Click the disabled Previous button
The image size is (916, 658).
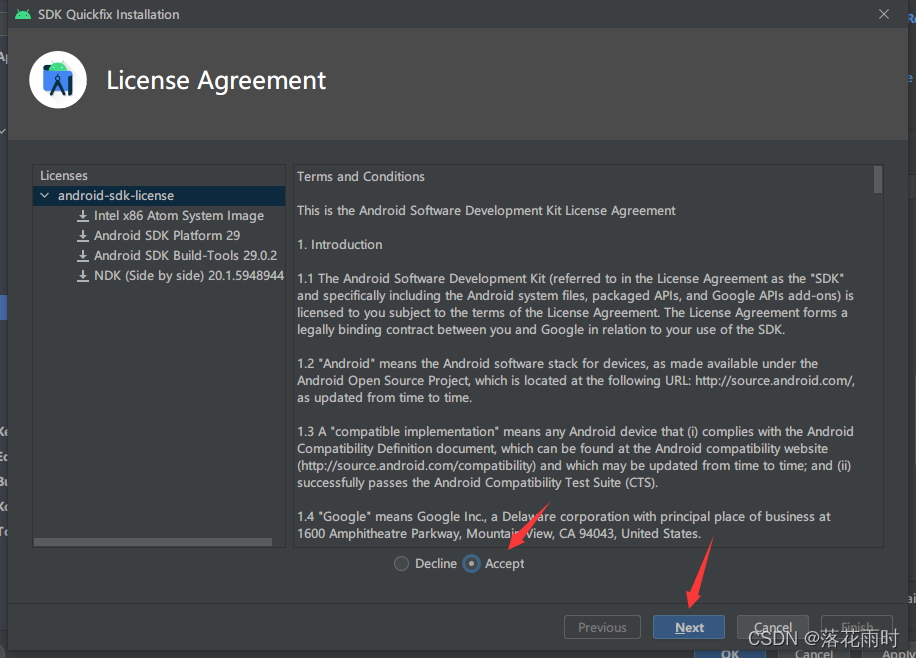(602, 627)
